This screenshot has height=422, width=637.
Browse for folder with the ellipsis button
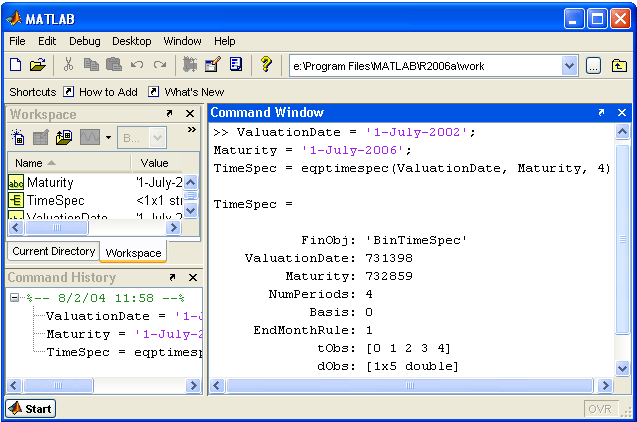pos(593,66)
